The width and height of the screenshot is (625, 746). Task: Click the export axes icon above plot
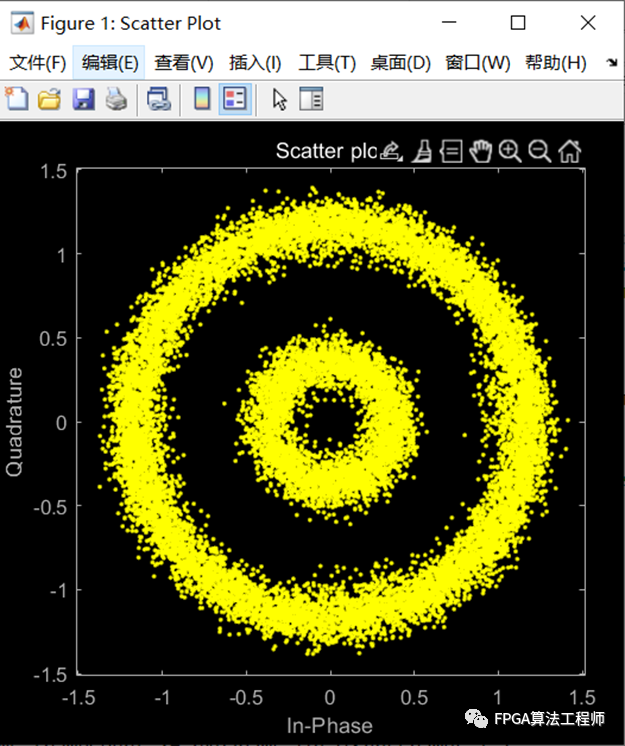tap(391, 151)
